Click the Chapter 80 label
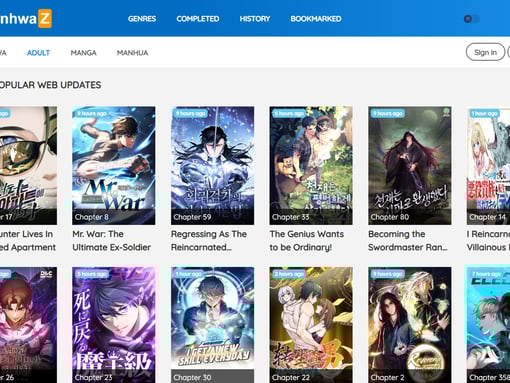The image size is (510, 383). 390,217
